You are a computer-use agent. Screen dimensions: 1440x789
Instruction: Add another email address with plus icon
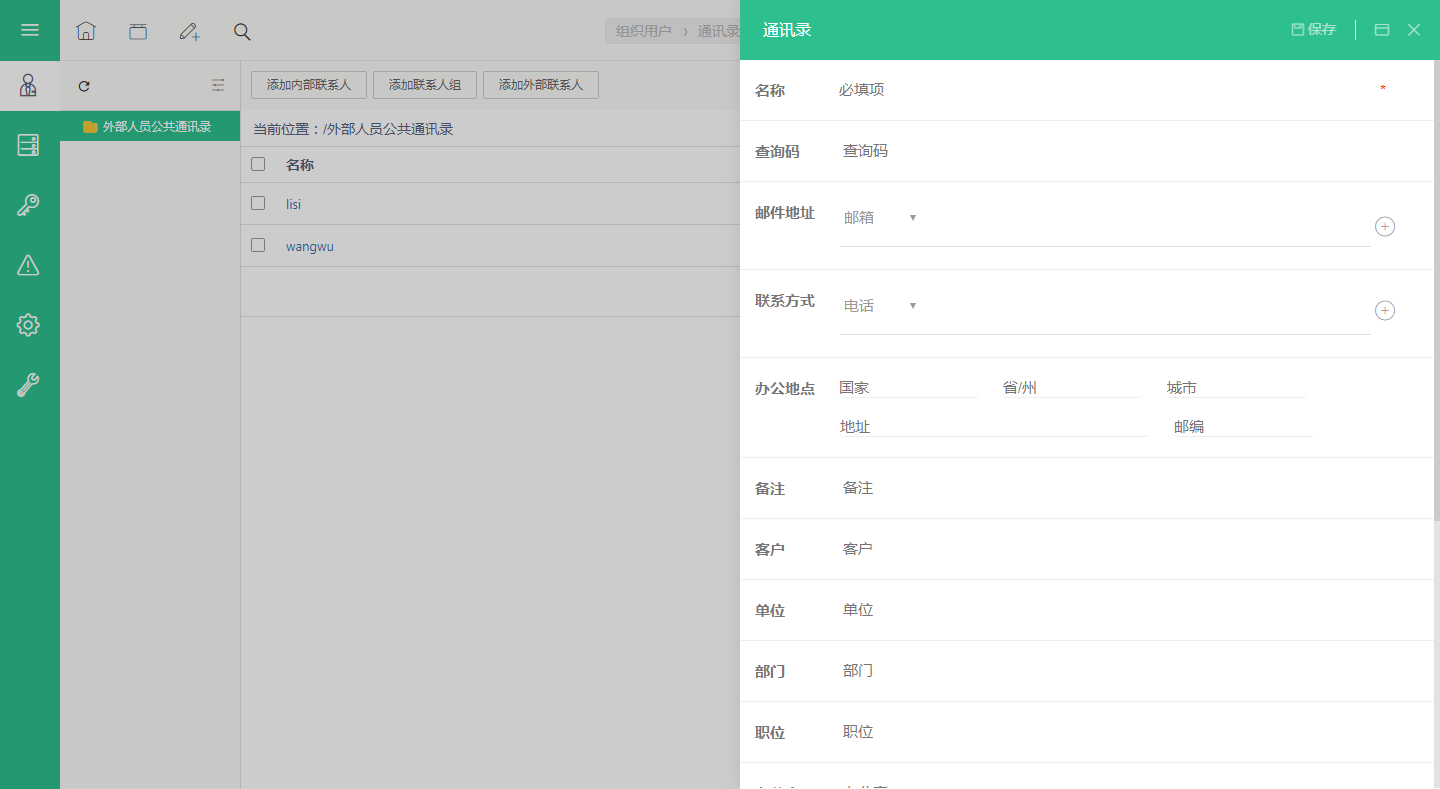coord(1385,226)
